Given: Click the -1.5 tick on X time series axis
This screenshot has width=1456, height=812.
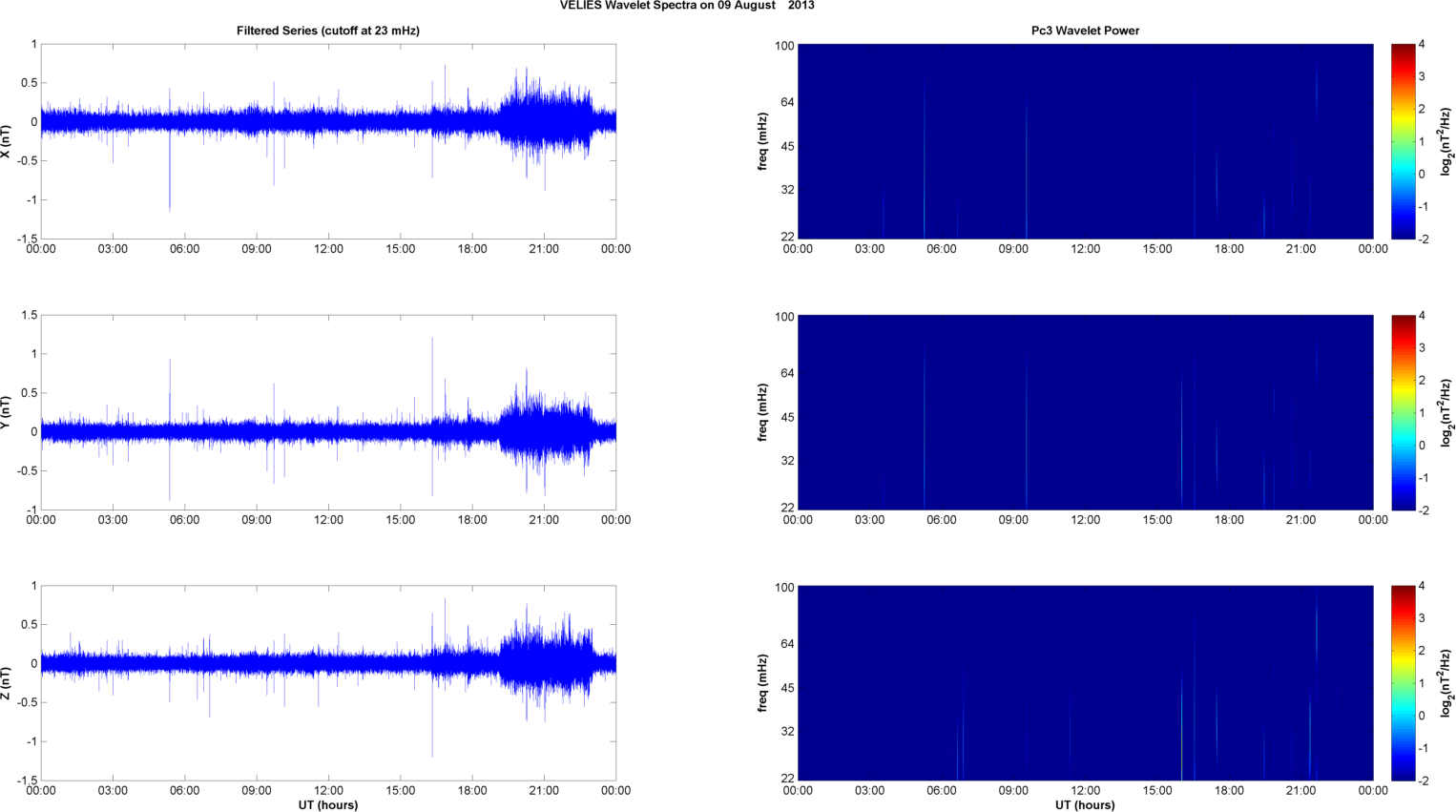Looking at the screenshot, I should [x=28, y=239].
